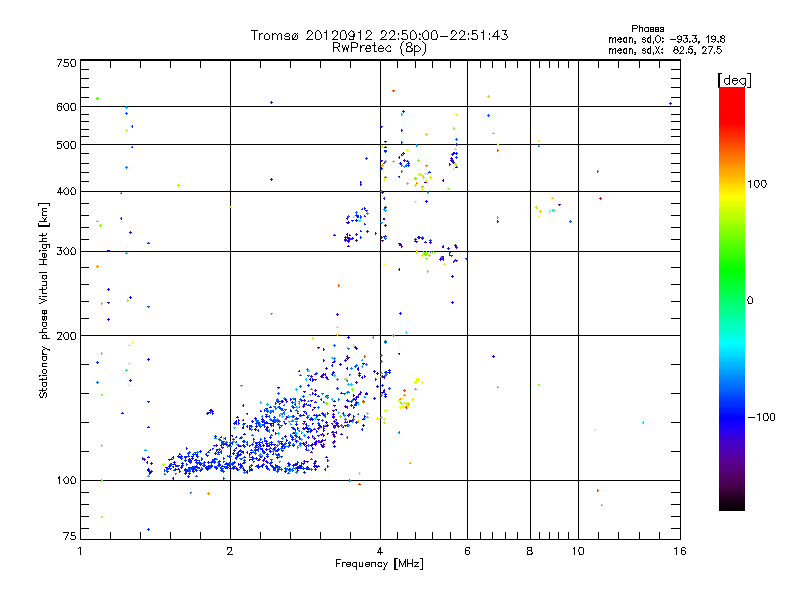Click the x-axis tick label "2"
The width and height of the screenshot is (800, 600).
point(230,551)
